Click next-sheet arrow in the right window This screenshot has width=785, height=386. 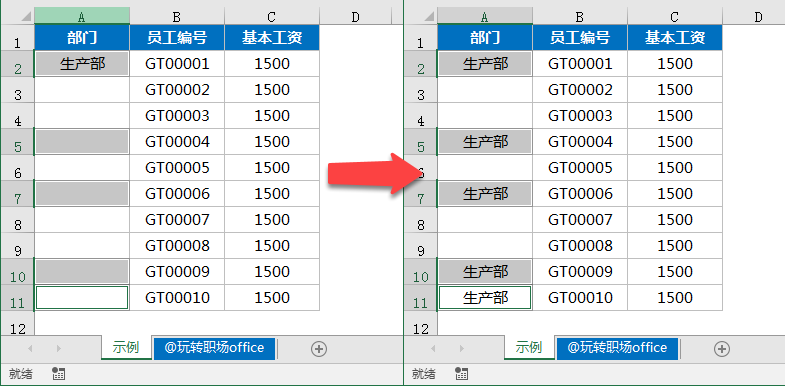point(462,348)
